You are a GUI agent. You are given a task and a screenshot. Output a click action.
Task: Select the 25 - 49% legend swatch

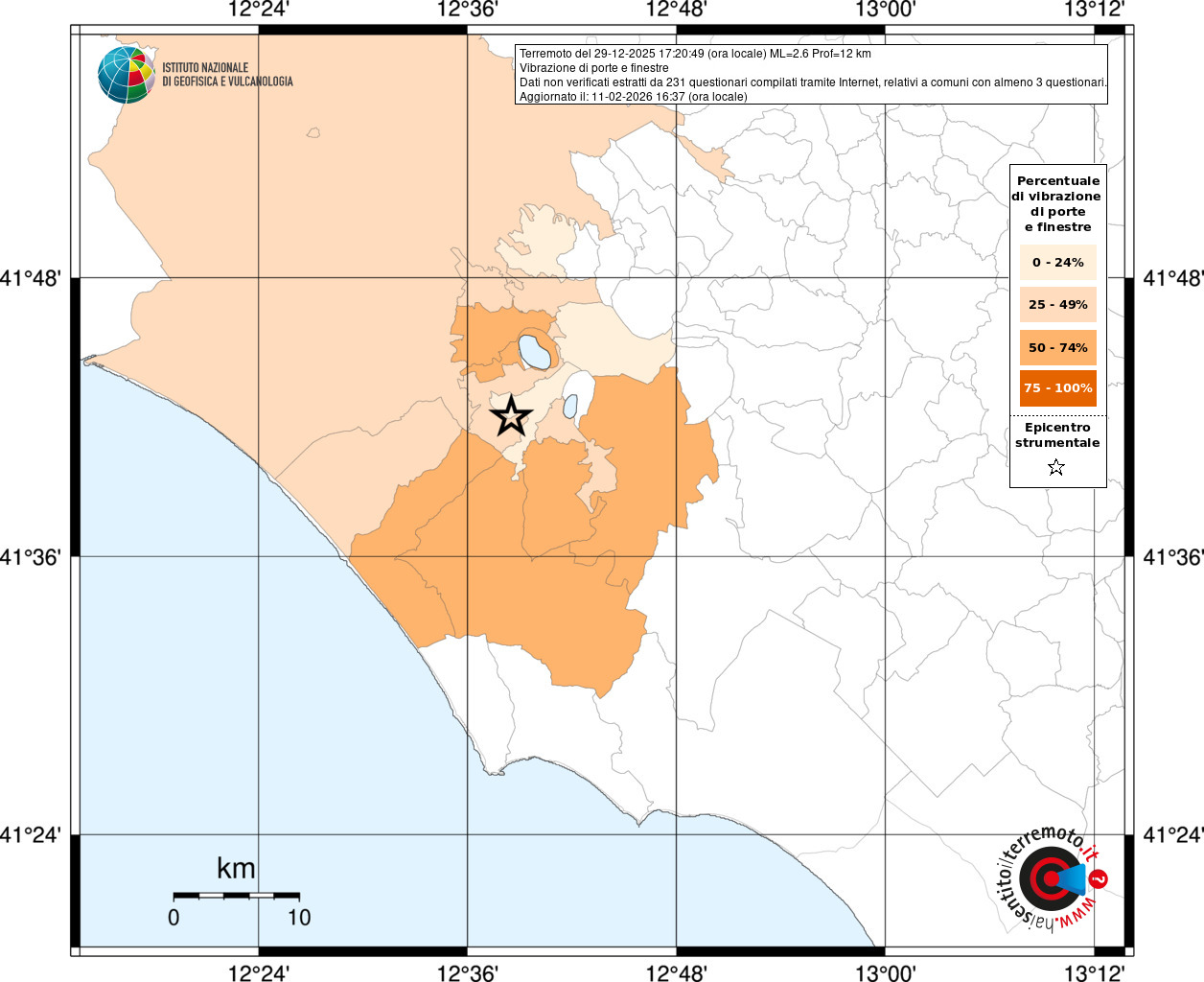[x=1057, y=304]
